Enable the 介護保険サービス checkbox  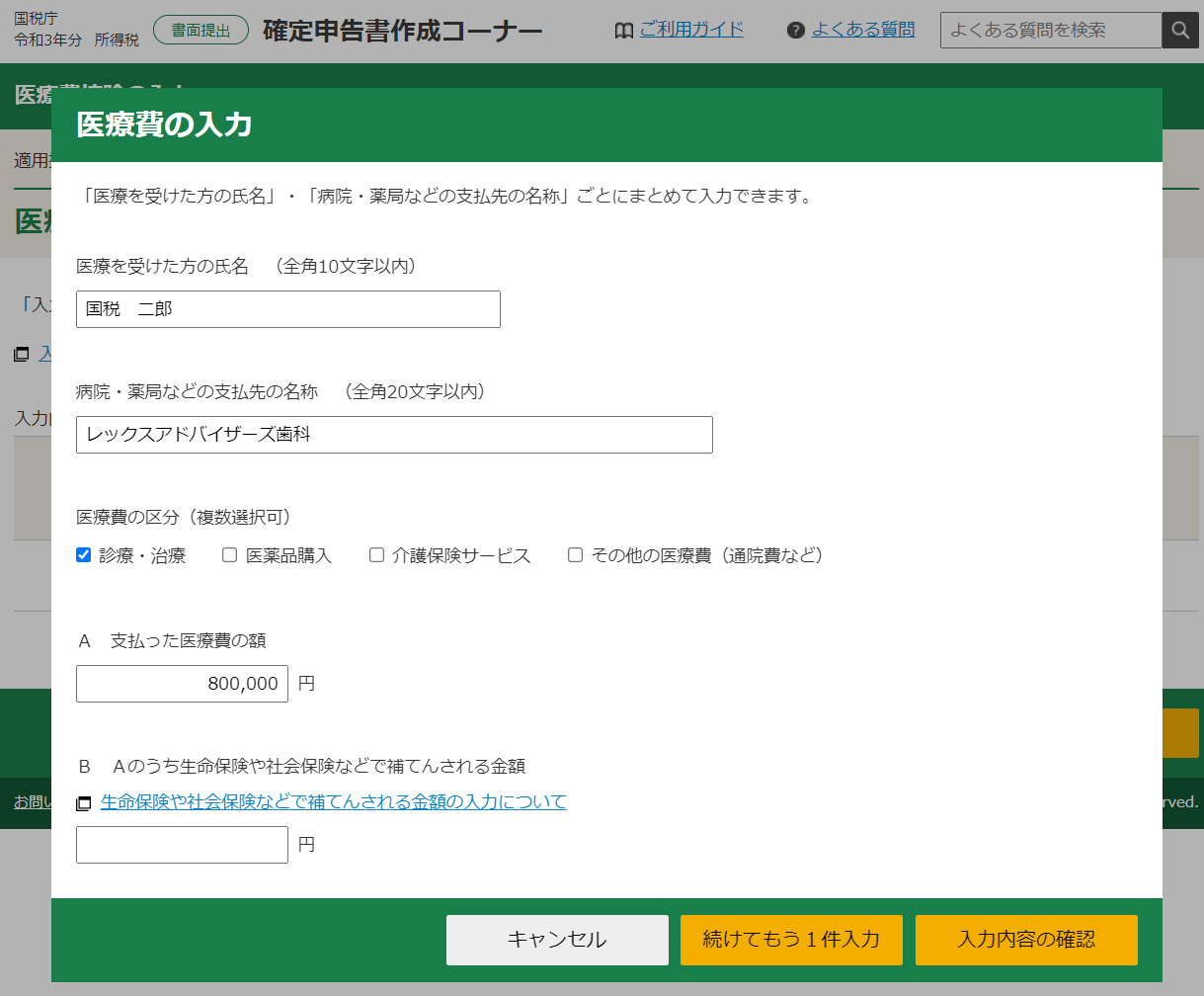pyautogui.click(x=376, y=555)
